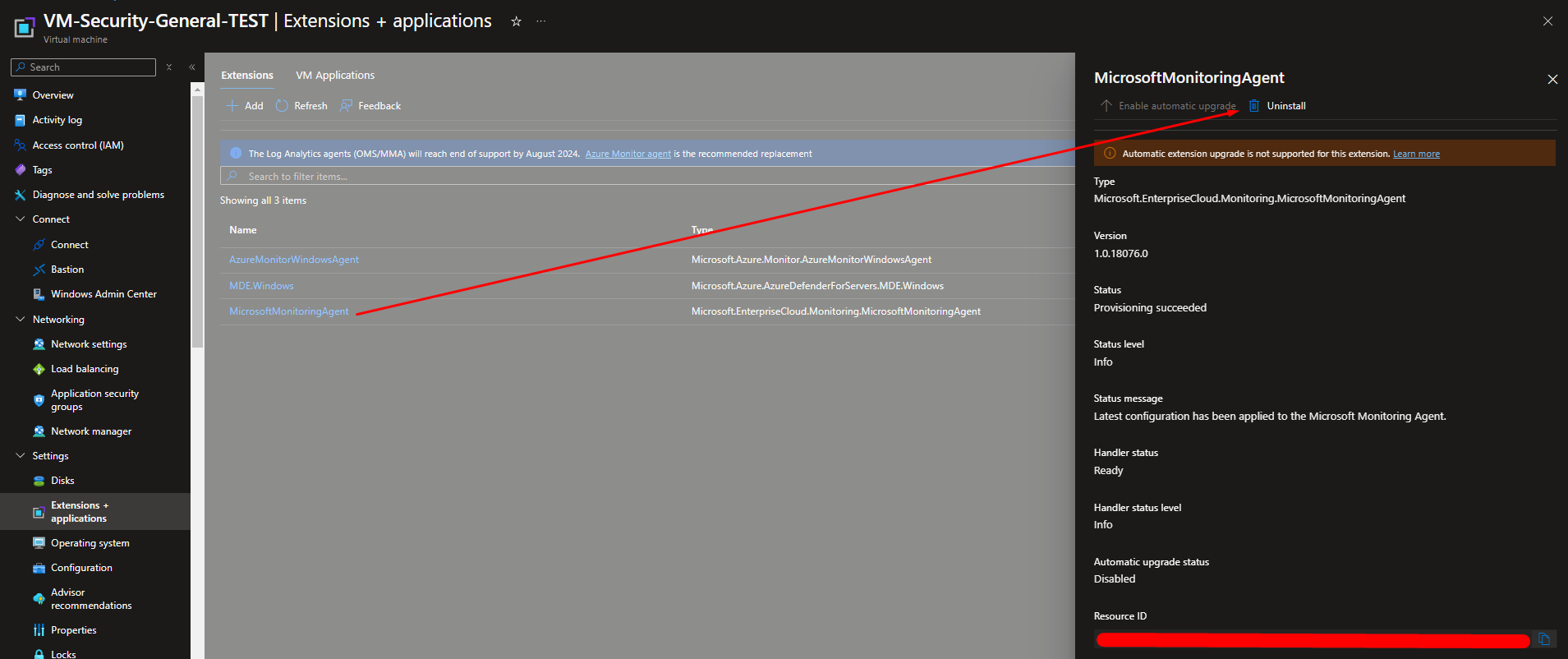The width and height of the screenshot is (1568, 659).
Task: Open Load balancing in sidebar
Action: (x=85, y=369)
